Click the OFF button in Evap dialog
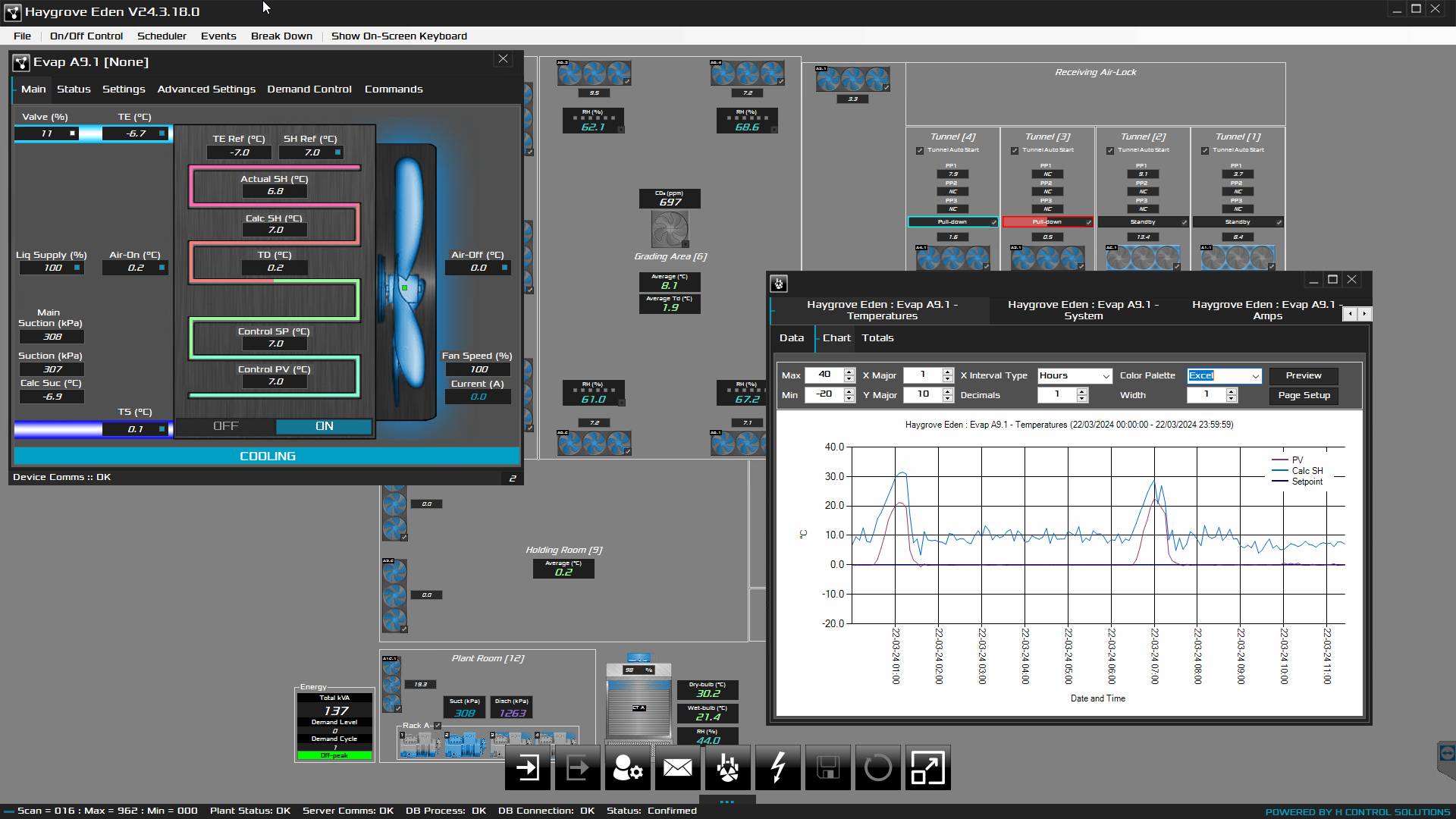Viewport: 1456px width, 819px height. tap(225, 426)
